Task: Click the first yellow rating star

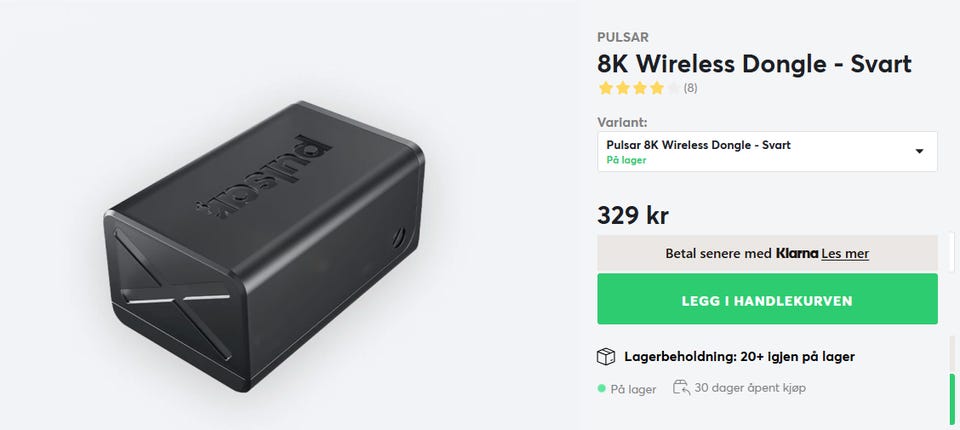Action: point(606,88)
